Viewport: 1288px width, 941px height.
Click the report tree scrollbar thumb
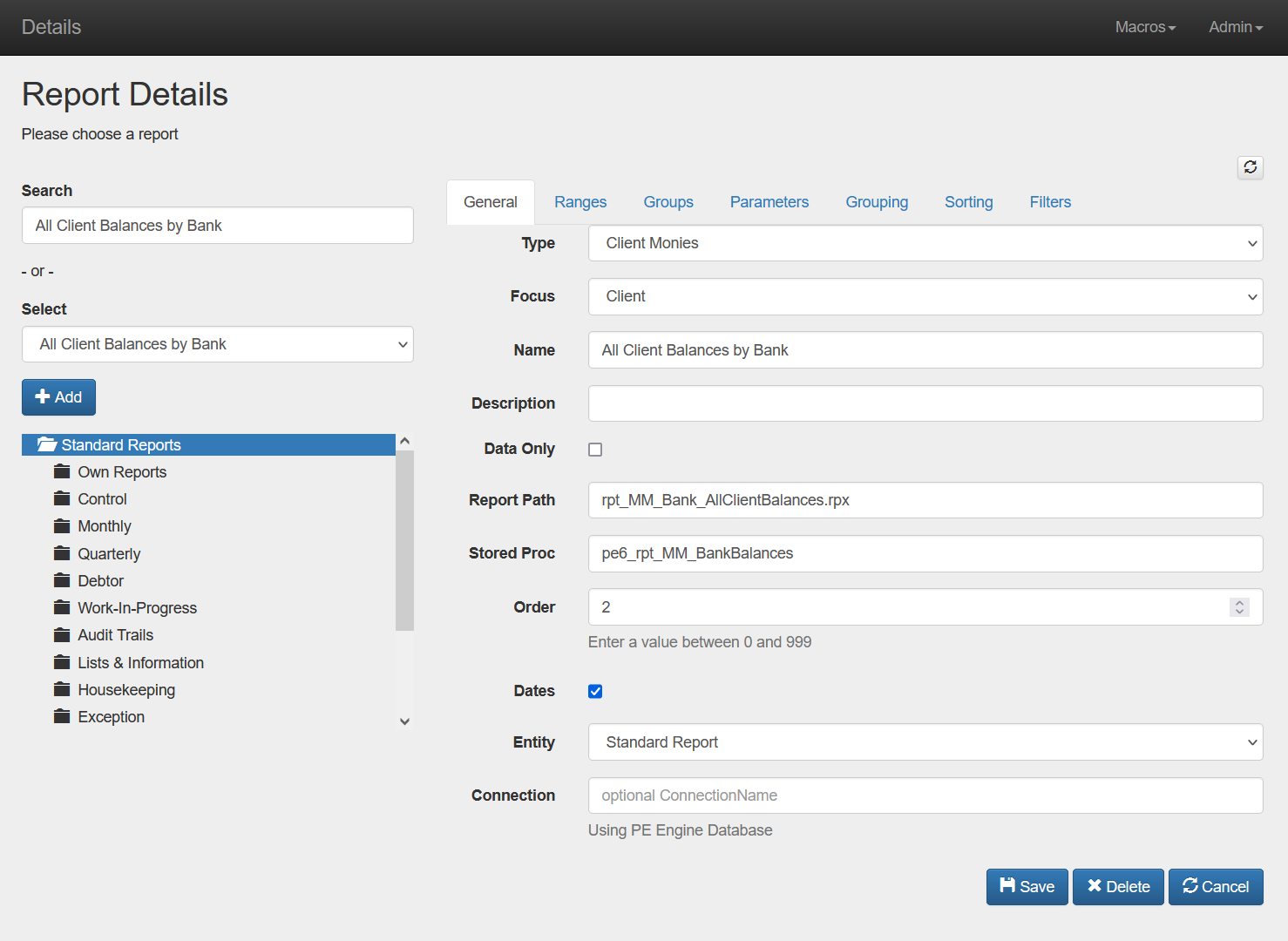pyautogui.click(x=404, y=540)
